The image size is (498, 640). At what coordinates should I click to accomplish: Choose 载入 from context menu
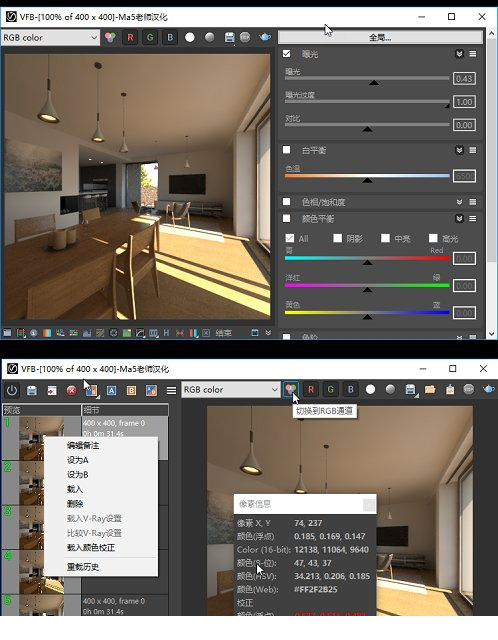tap(75, 489)
